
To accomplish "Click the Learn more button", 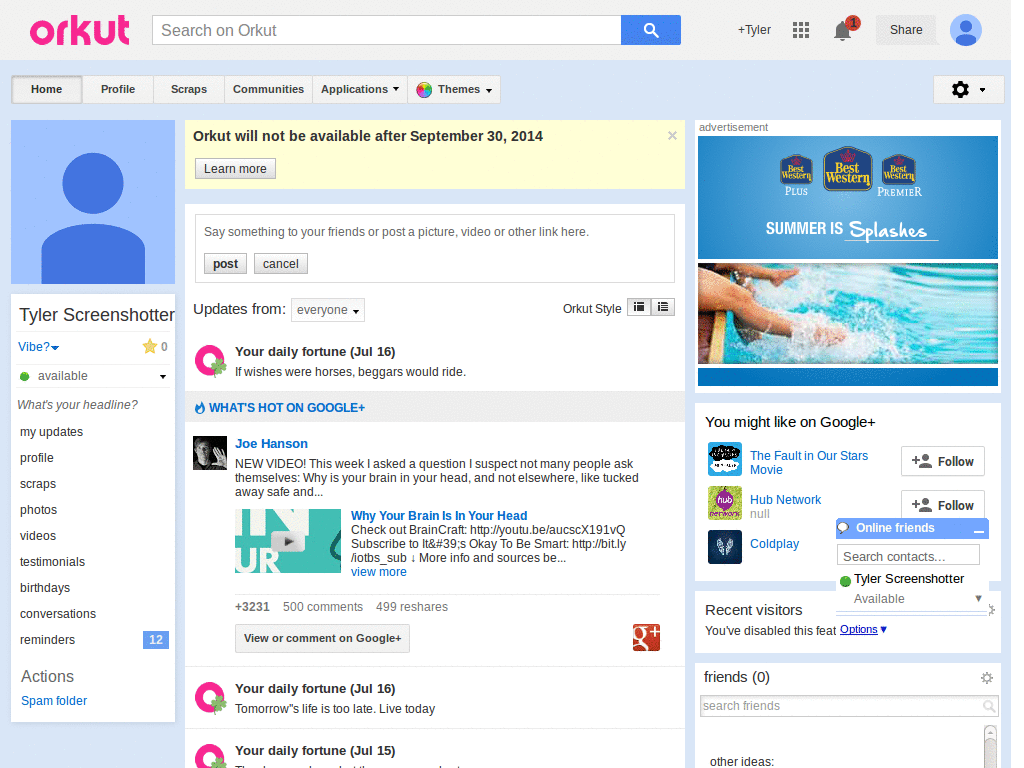I will (x=235, y=168).
